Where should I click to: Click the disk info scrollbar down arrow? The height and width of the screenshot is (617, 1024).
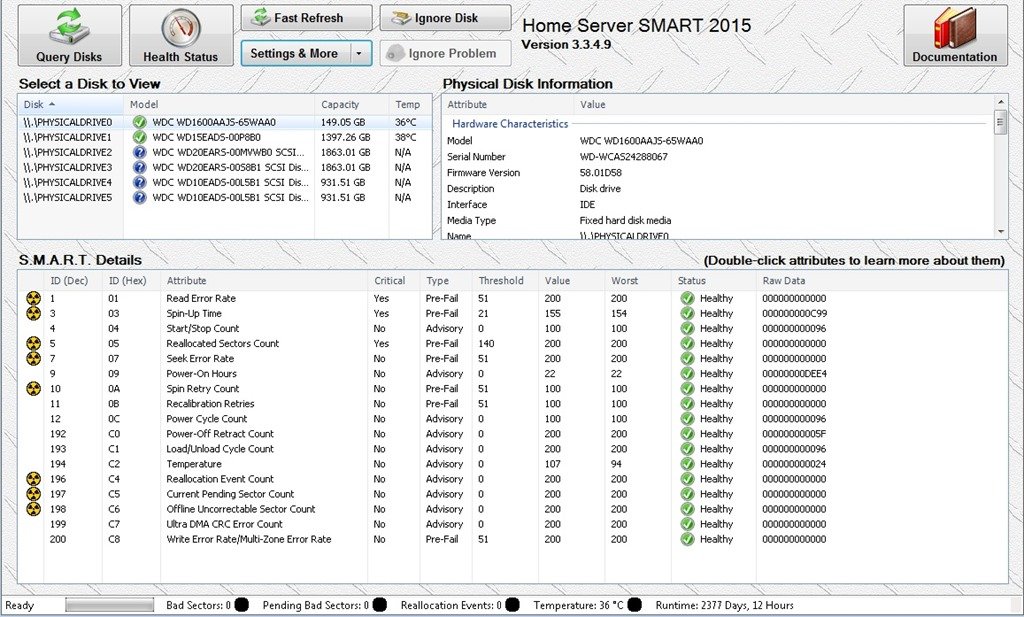[x=1000, y=232]
